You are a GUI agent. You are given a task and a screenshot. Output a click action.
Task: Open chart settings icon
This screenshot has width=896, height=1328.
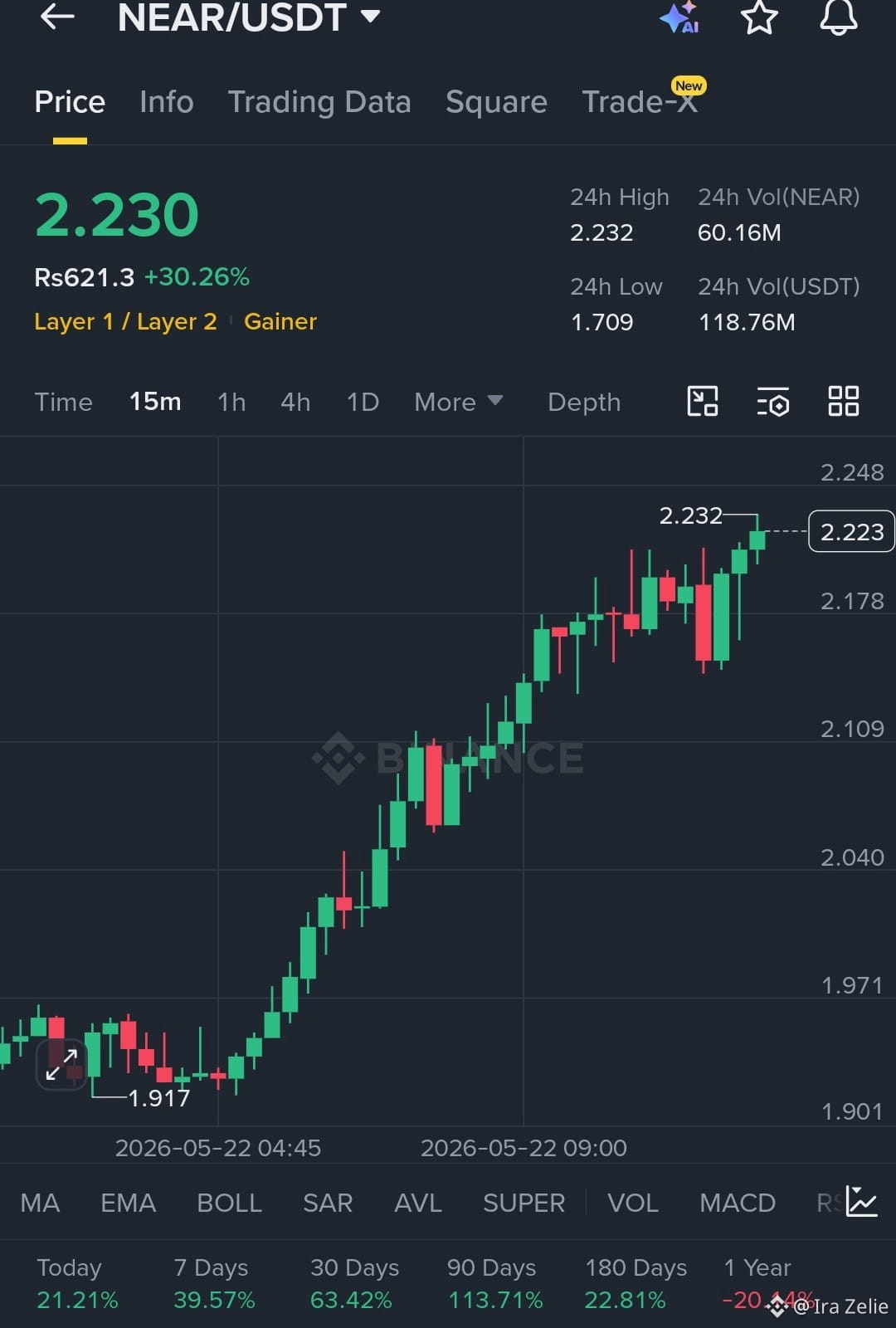(x=772, y=402)
